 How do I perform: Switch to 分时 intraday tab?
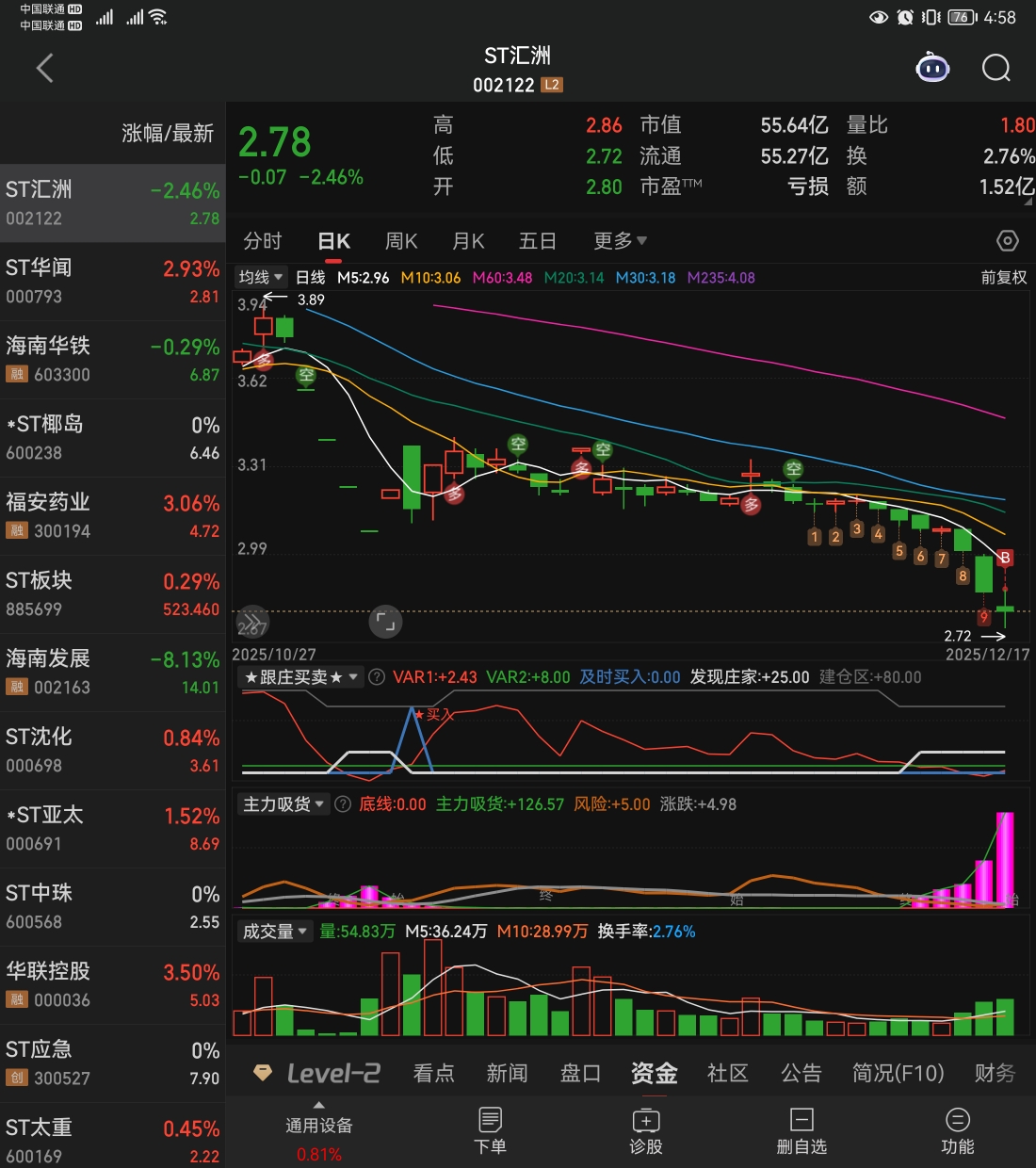[x=263, y=241]
